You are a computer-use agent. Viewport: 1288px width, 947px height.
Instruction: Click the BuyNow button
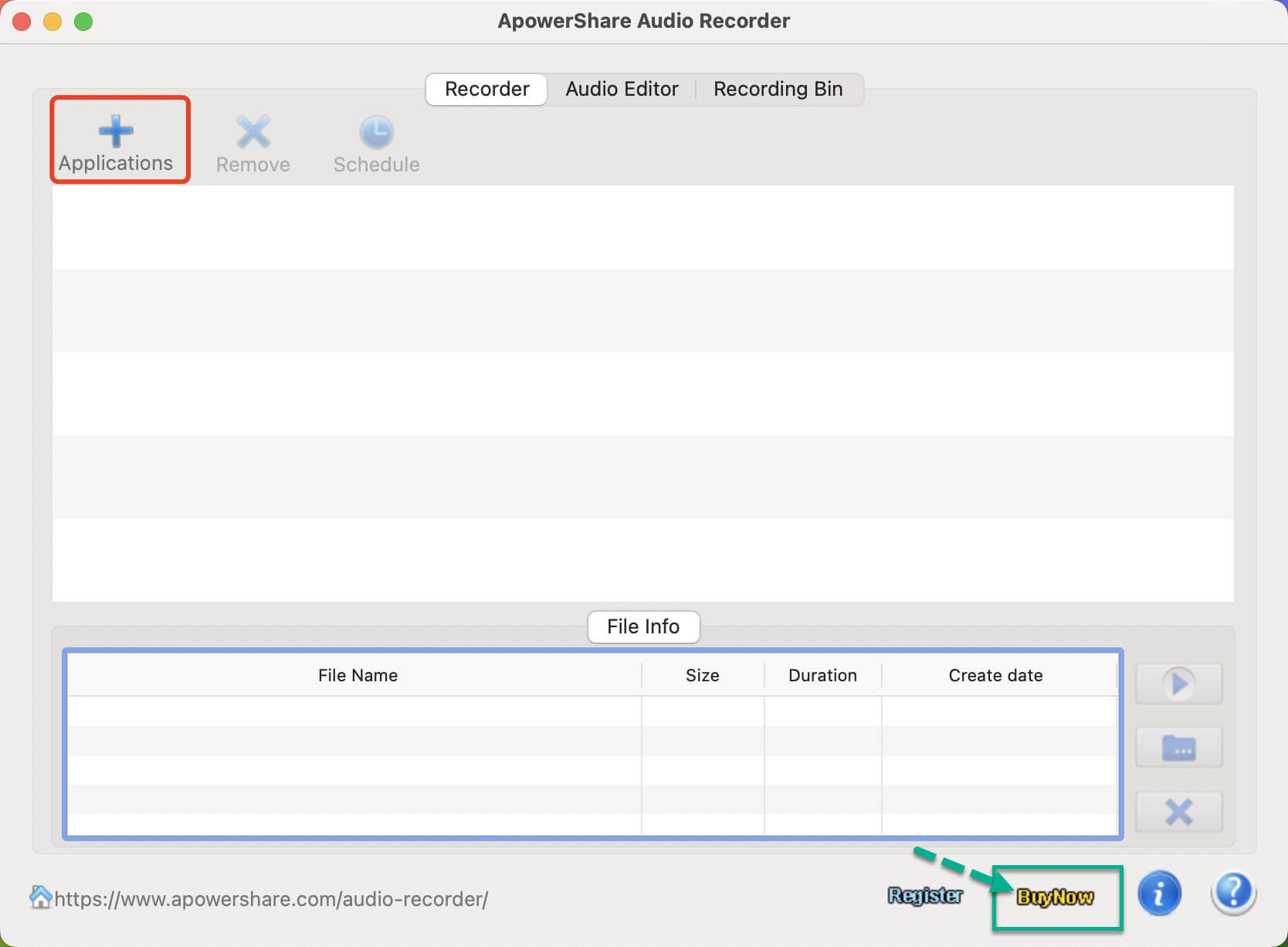1055,898
